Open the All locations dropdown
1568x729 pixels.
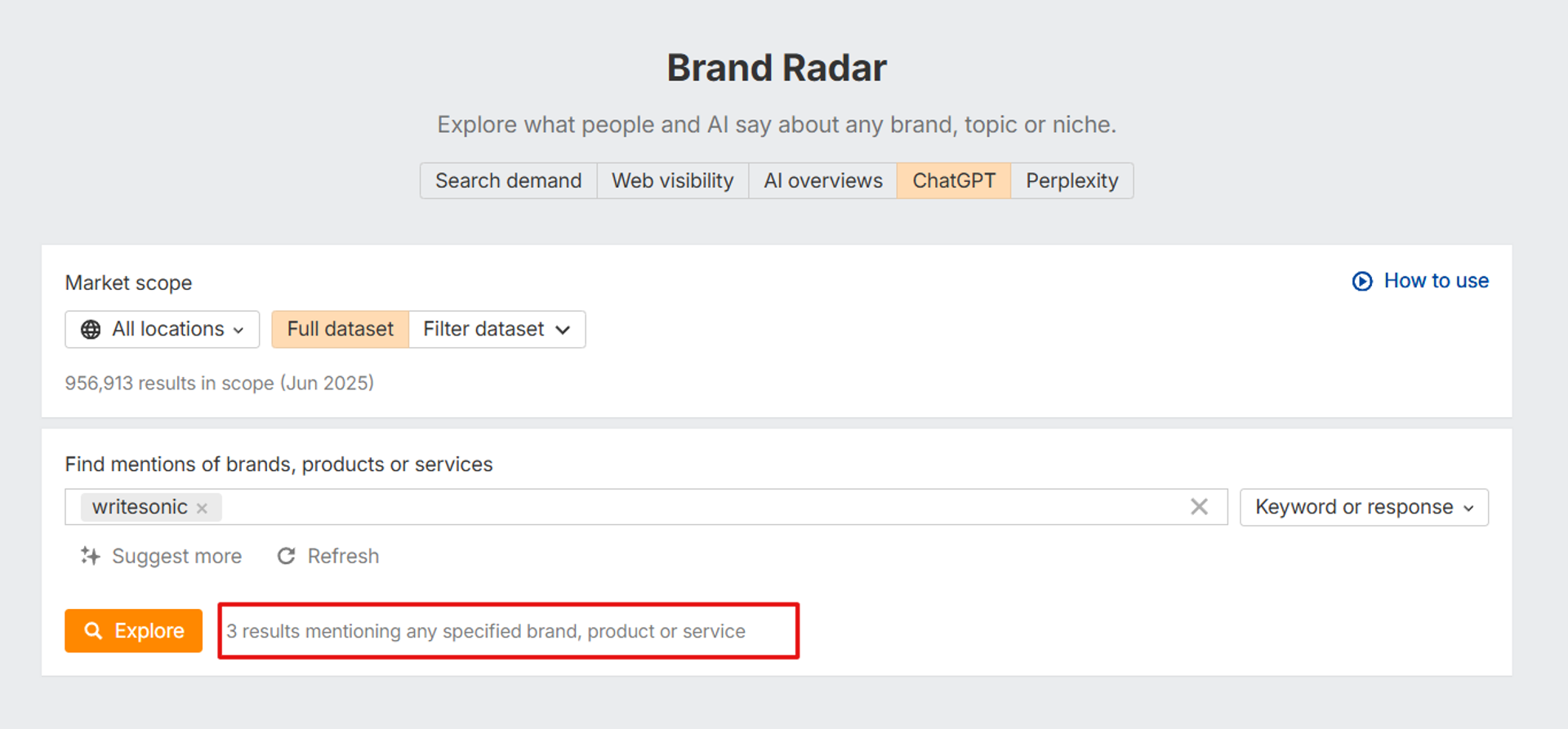coord(163,329)
